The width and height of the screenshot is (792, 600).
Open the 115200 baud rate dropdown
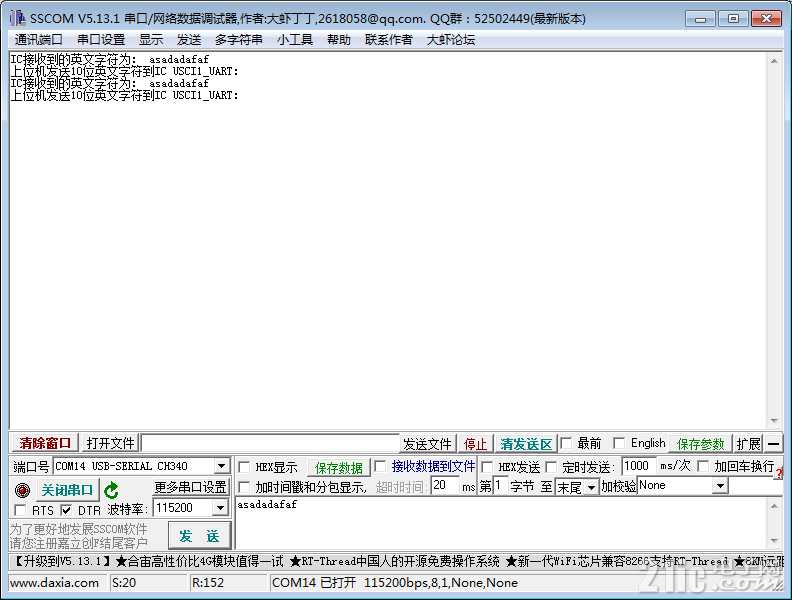(x=220, y=508)
